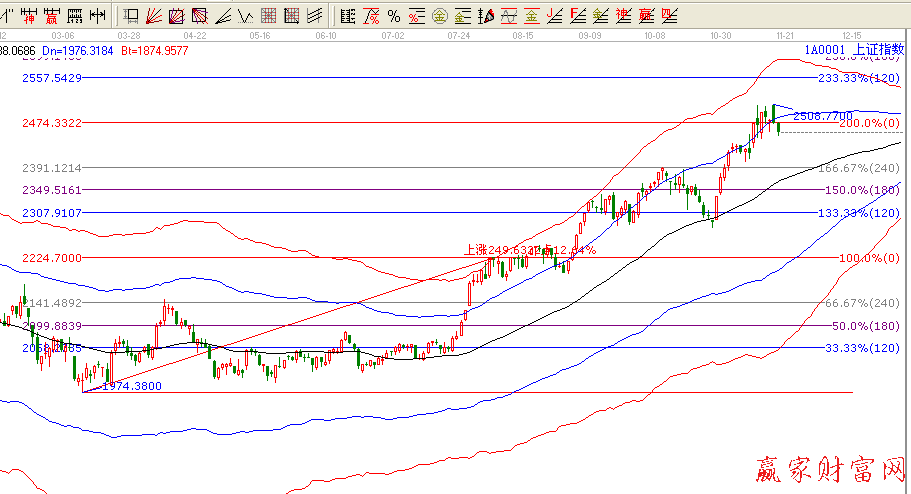911x494 pixels.
Task: Click the 2508.7700 price label on chart
Action: (822, 115)
